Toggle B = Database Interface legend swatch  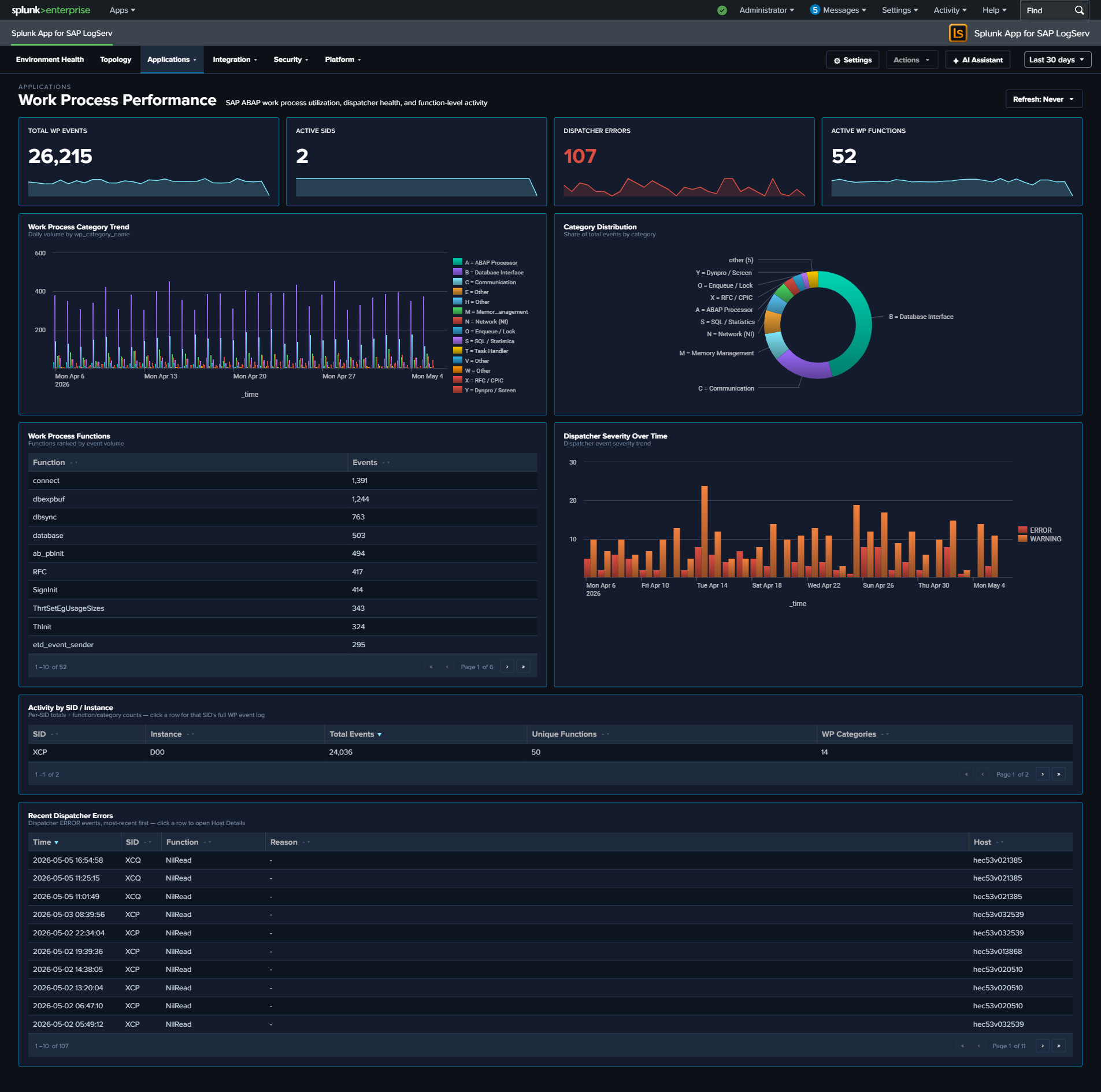coord(458,272)
